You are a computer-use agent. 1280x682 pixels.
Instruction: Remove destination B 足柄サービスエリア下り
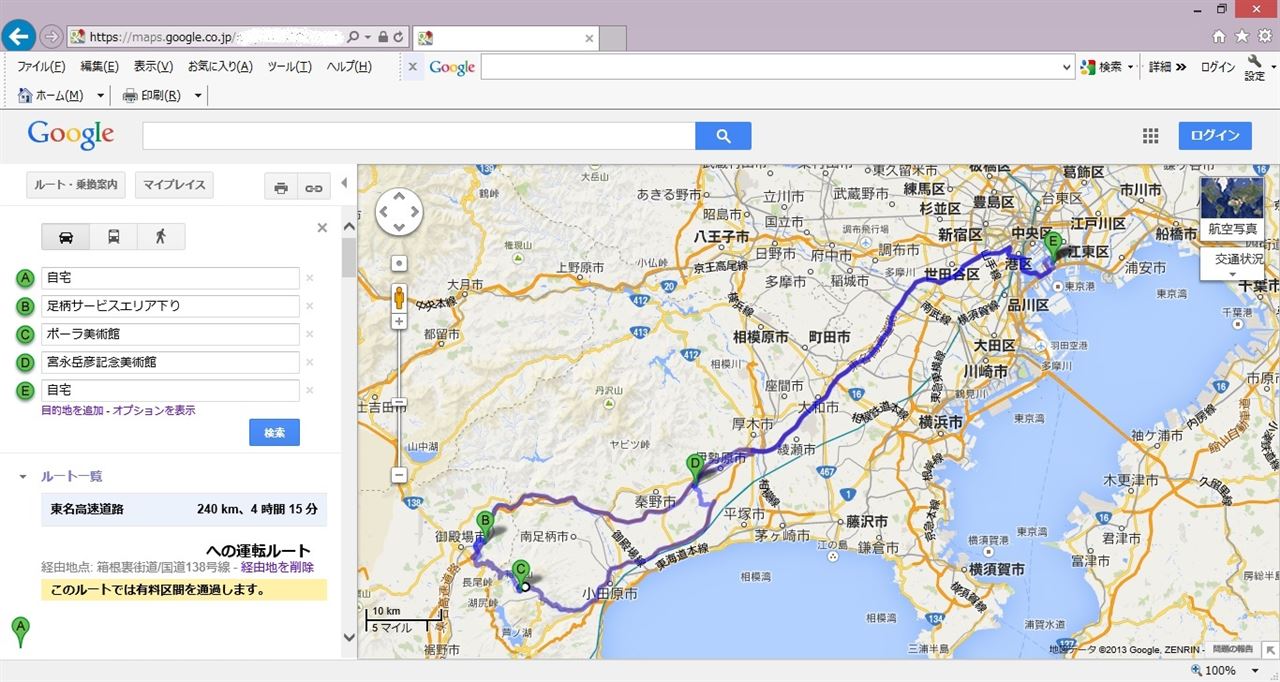[x=310, y=306]
